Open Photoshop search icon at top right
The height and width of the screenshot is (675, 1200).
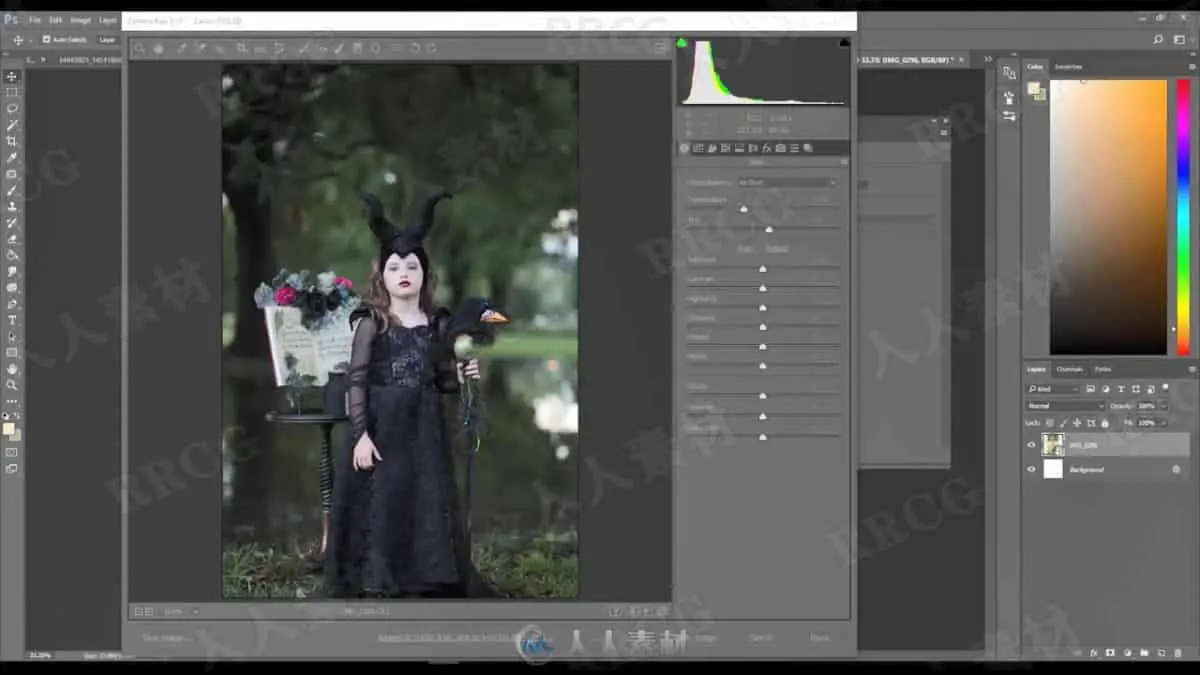(x=1158, y=39)
